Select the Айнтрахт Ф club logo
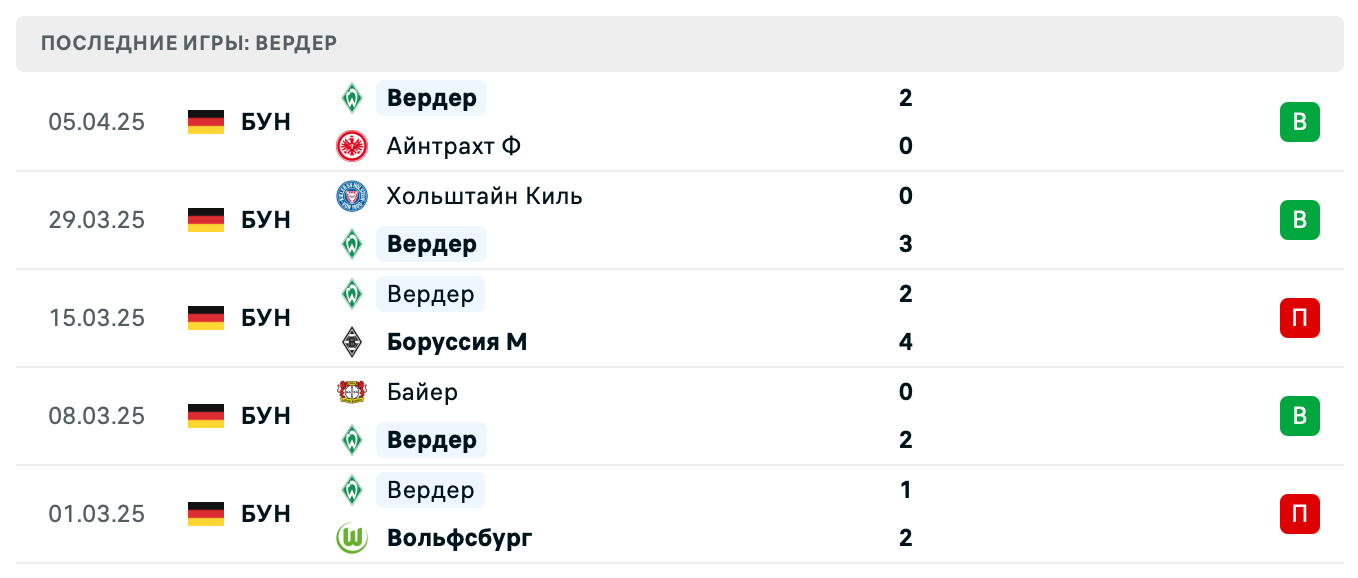The image size is (1358, 578). 352,146
